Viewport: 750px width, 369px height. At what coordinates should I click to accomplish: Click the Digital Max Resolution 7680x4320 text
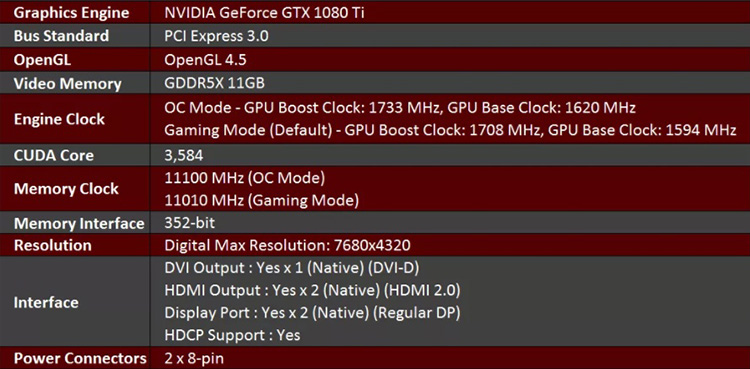coord(287,246)
